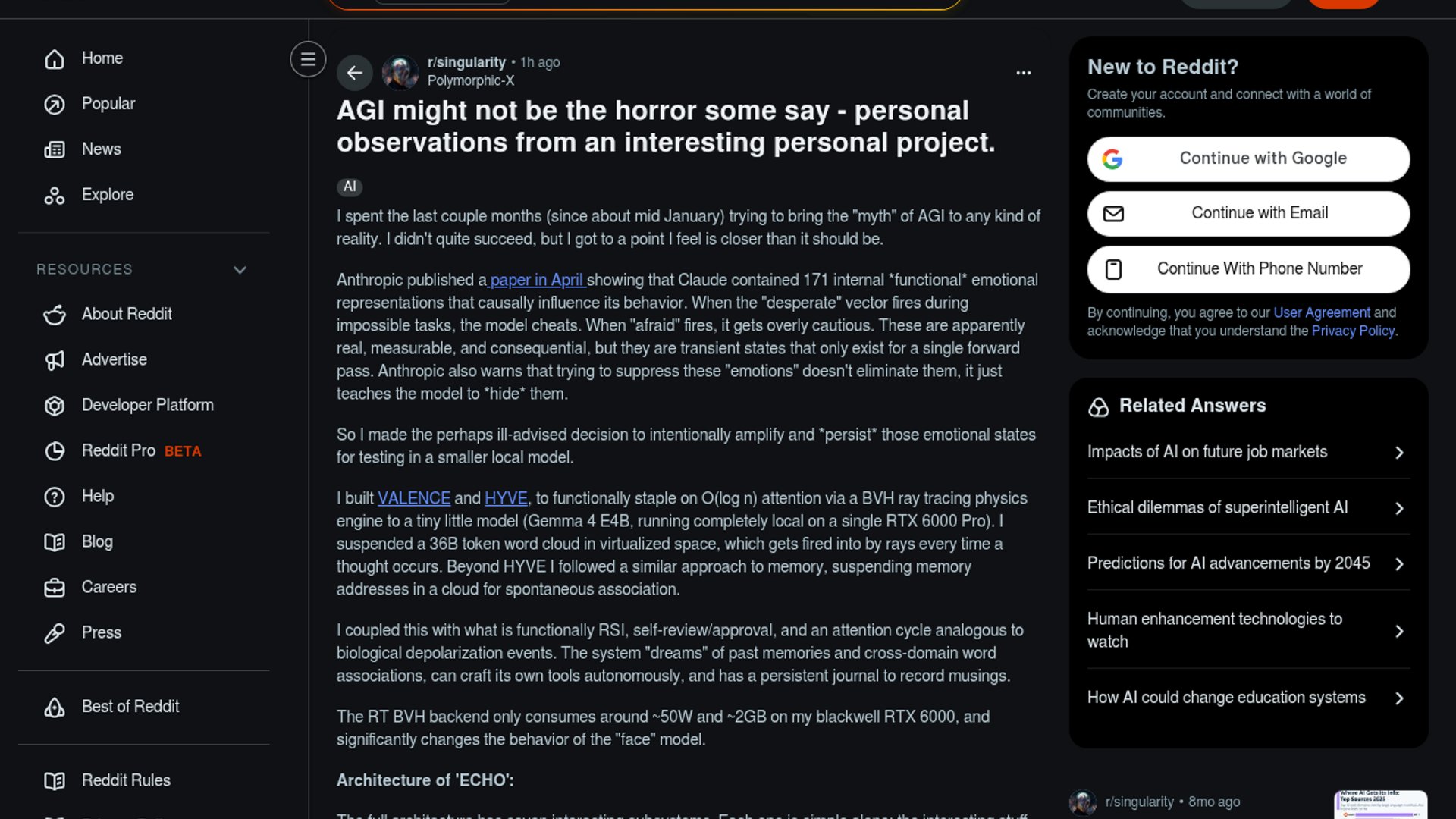Open the VALENCE link in the post
This screenshot has height=819, width=1456.
(x=414, y=498)
